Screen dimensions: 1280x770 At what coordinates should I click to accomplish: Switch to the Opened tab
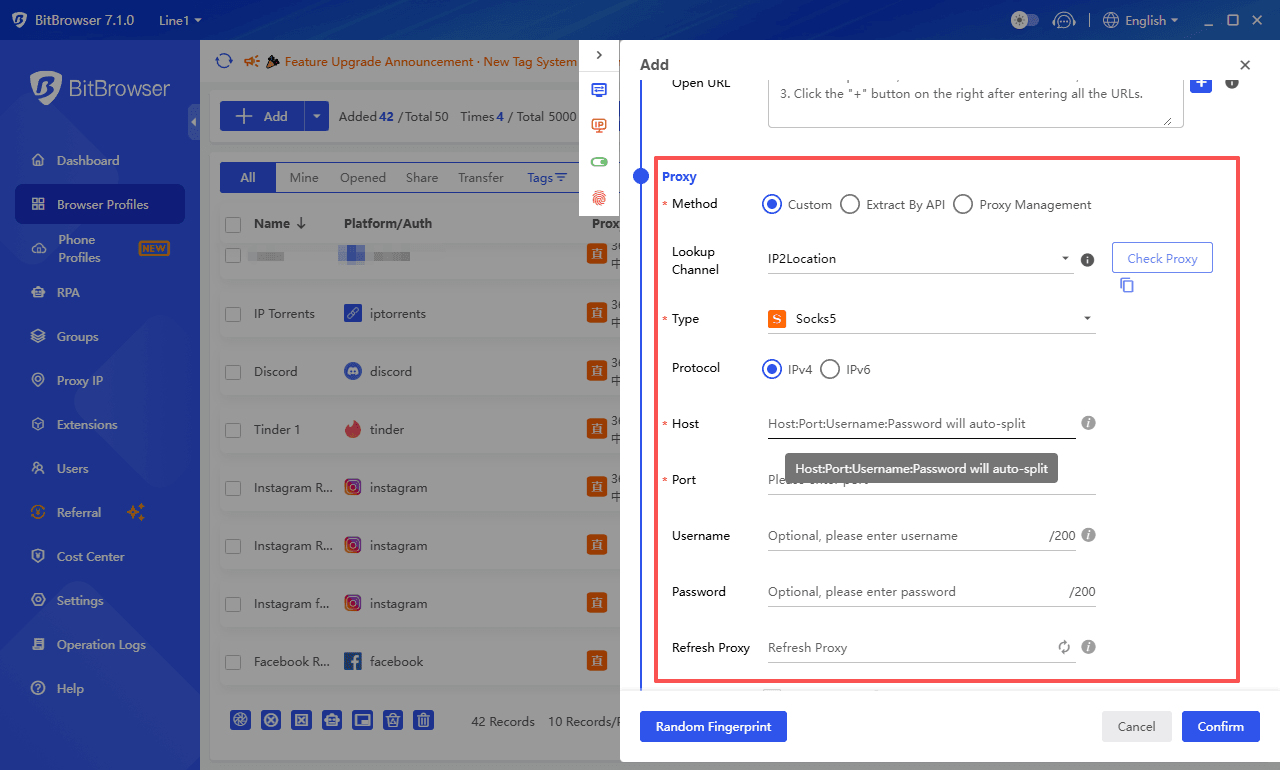click(362, 177)
